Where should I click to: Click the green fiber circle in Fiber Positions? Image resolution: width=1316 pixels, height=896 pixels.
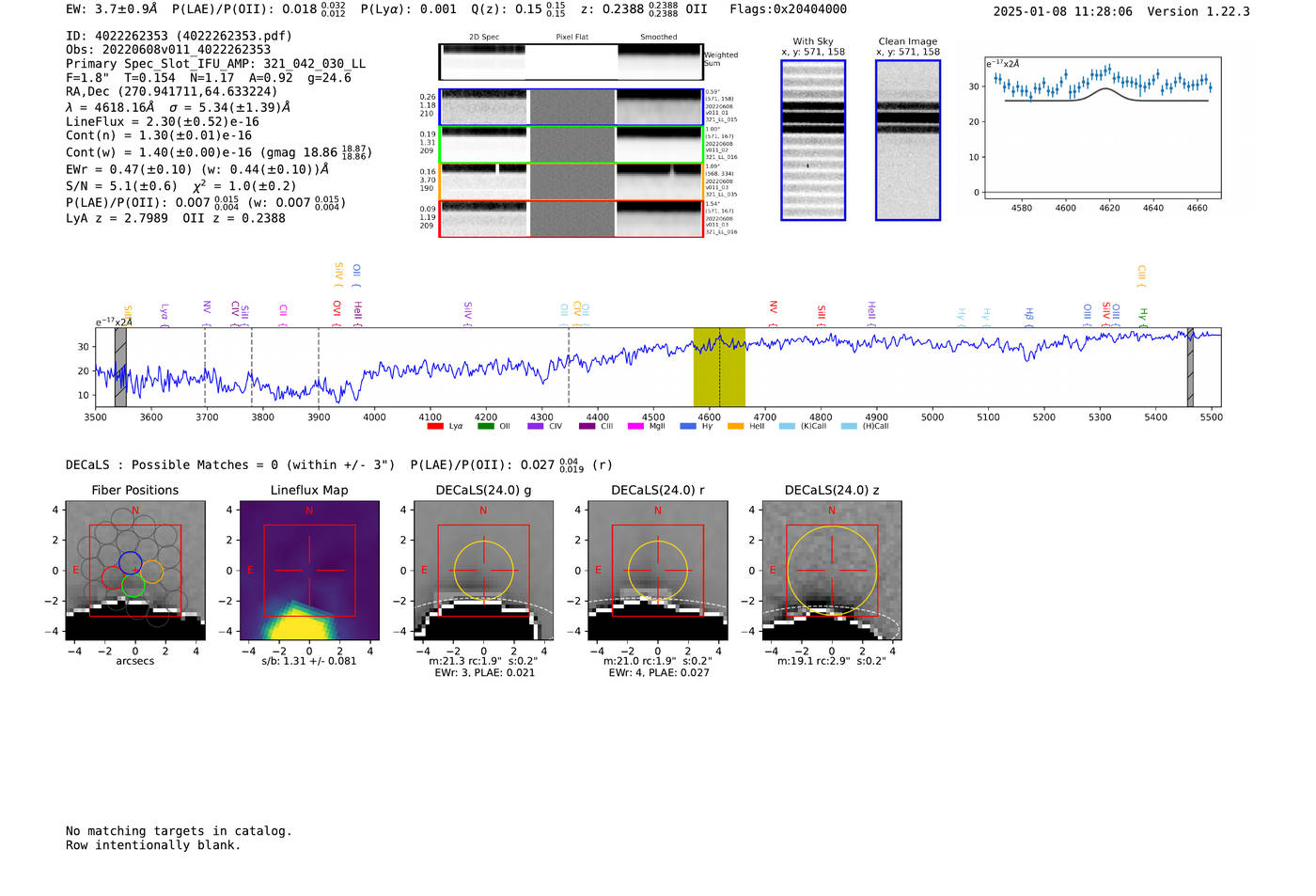(133, 585)
